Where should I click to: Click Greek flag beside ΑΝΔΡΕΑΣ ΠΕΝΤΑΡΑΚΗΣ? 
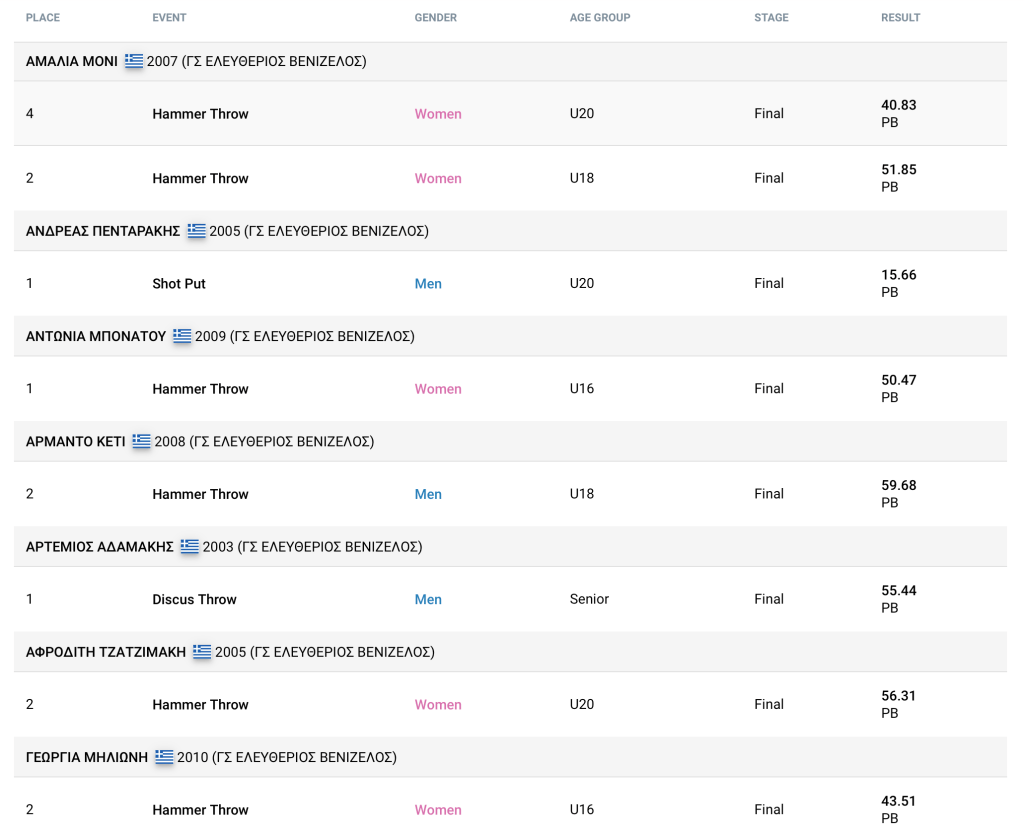[196, 231]
